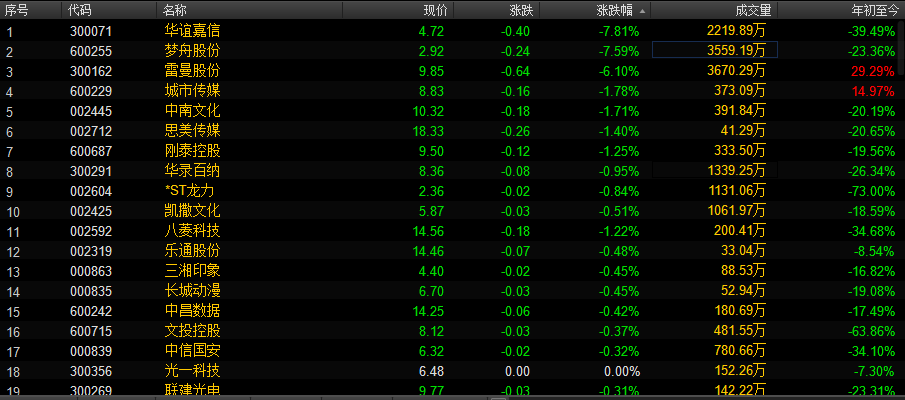Screen dimensions: 905x400
Task: Click the *ST龙力 stock name
Action: pos(189,191)
